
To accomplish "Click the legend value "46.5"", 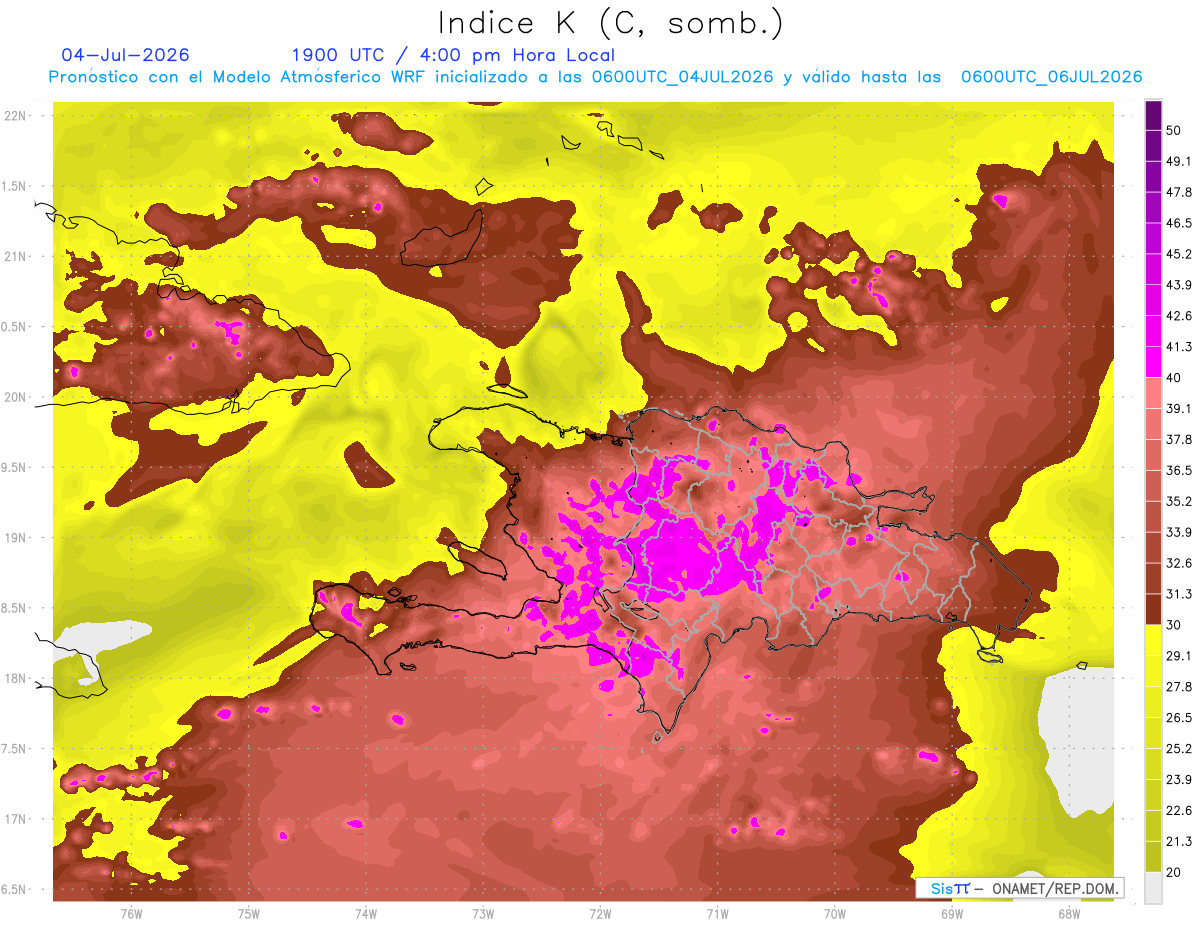I will pos(1179,223).
